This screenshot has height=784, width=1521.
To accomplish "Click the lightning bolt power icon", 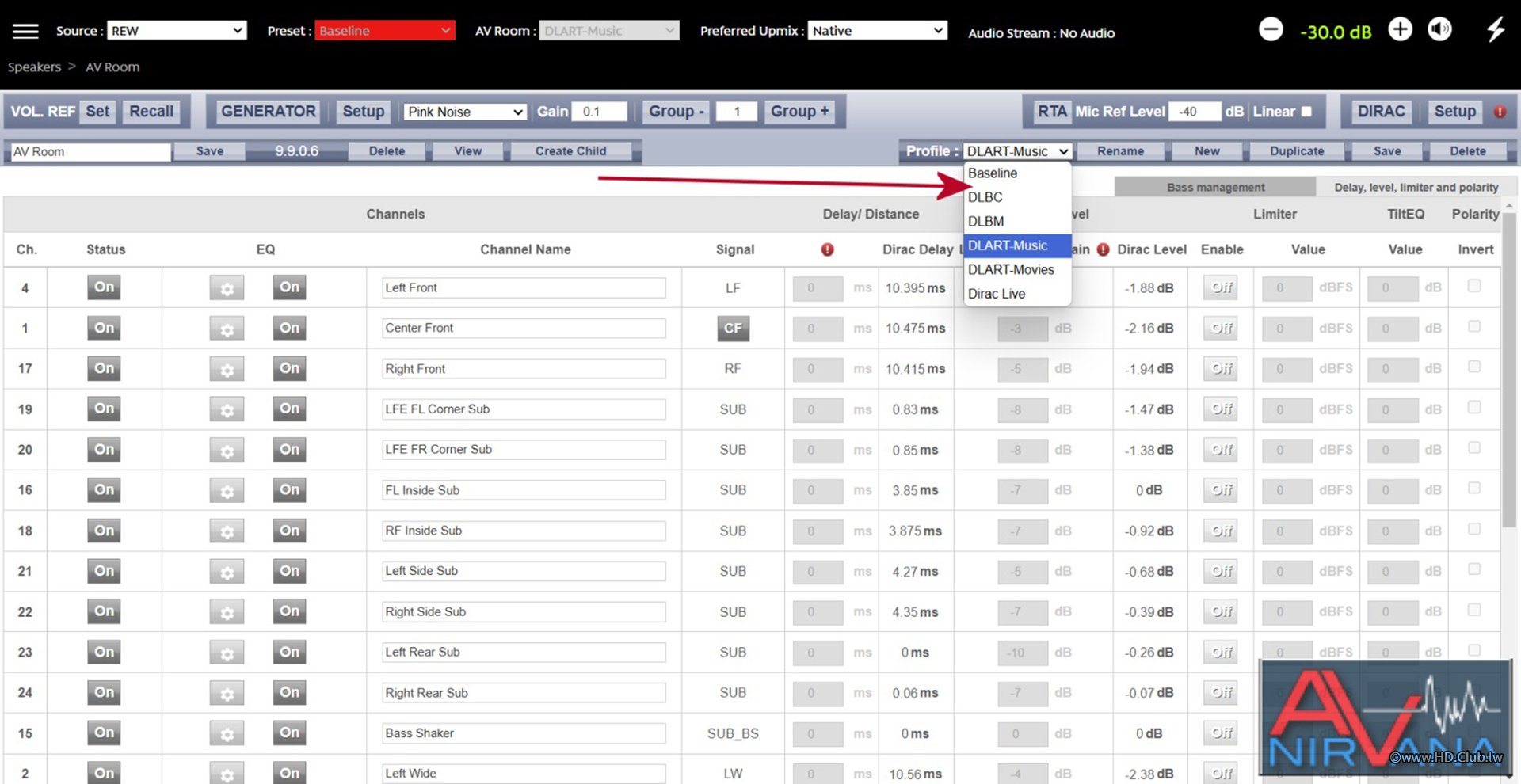I will click(1495, 30).
